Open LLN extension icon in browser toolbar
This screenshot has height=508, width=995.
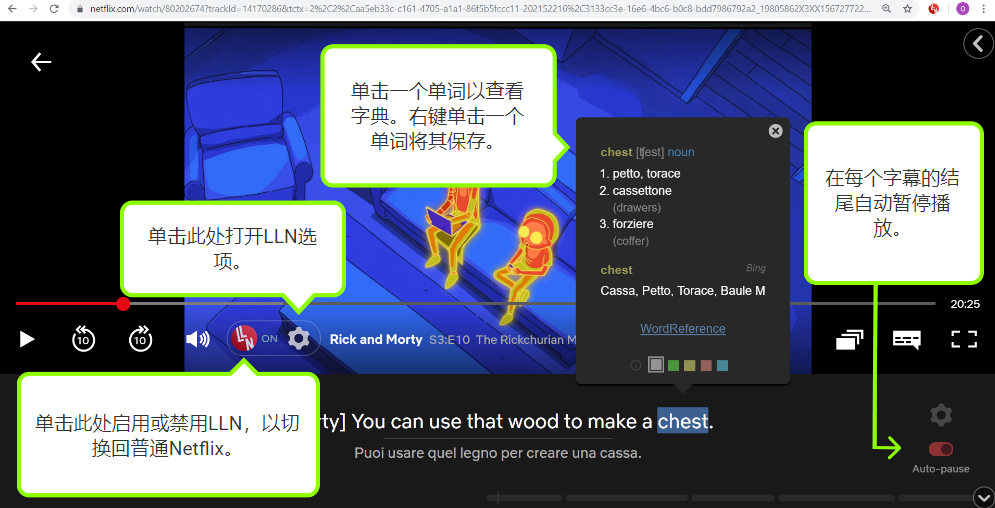(x=933, y=9)
